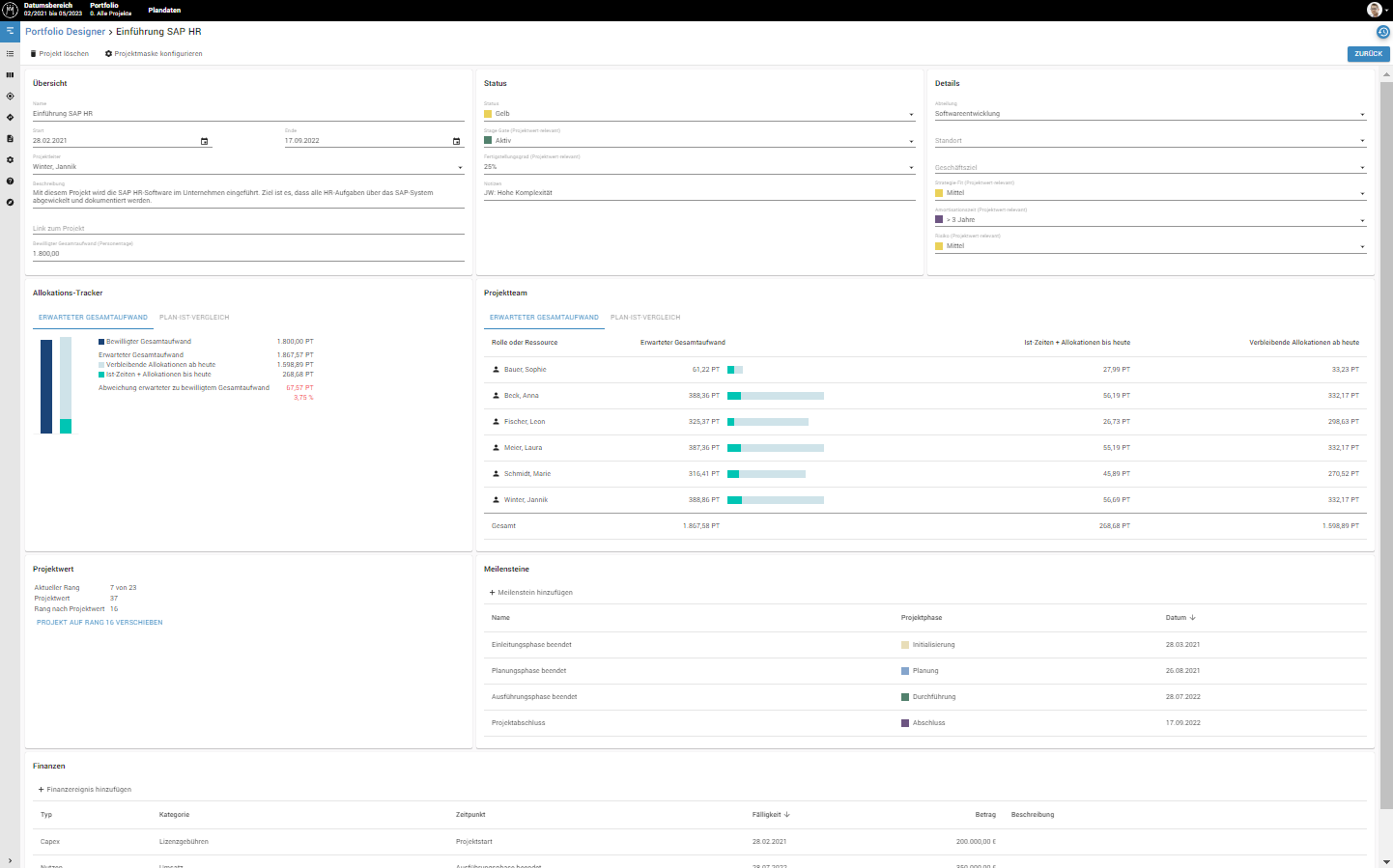Image resolution: width=1393 pixels, height=868 pixels.
Task: Click the diamond direction icon in the sidebar
Action: tap(10, 118)
